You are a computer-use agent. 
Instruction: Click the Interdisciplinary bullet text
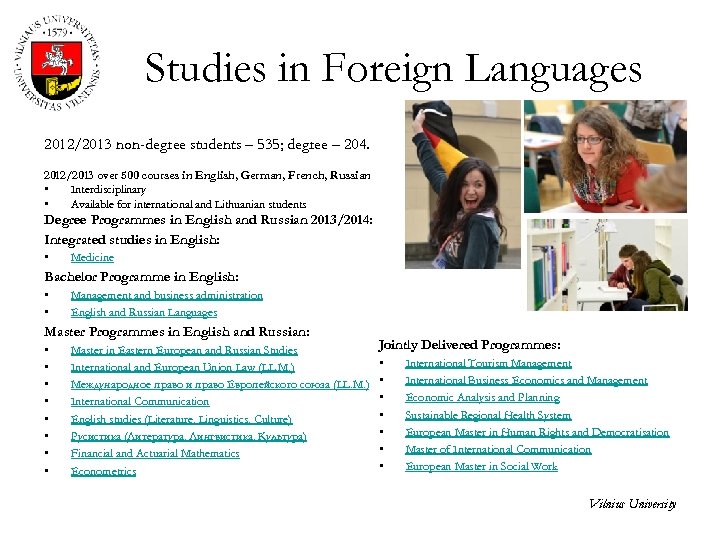click(x=108, y=190)
